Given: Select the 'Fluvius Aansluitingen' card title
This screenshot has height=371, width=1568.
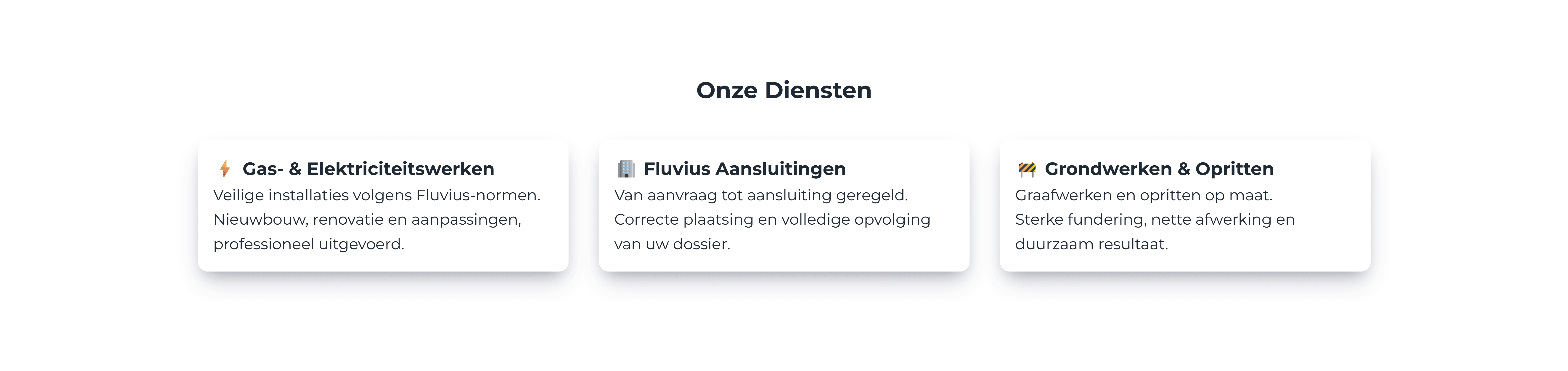Looking at the screenshot, I should (x=744, y=169).
